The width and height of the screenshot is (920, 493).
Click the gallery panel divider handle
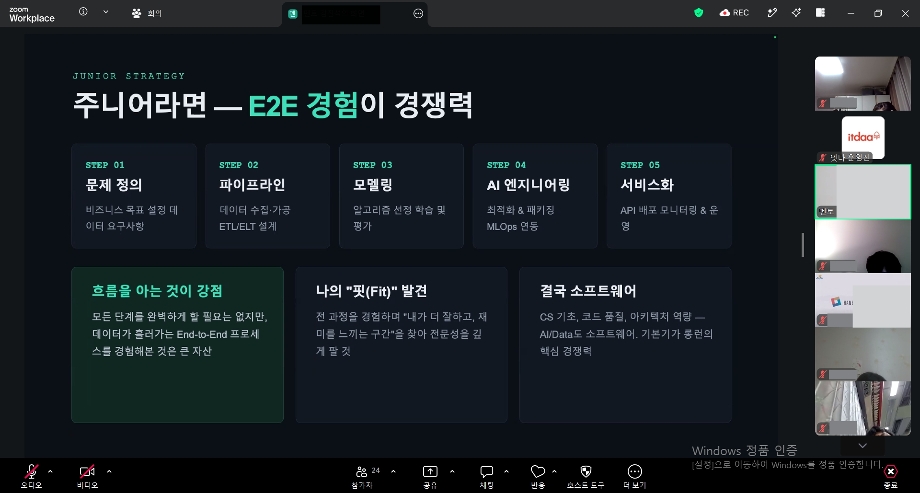[x=803, y=245]
